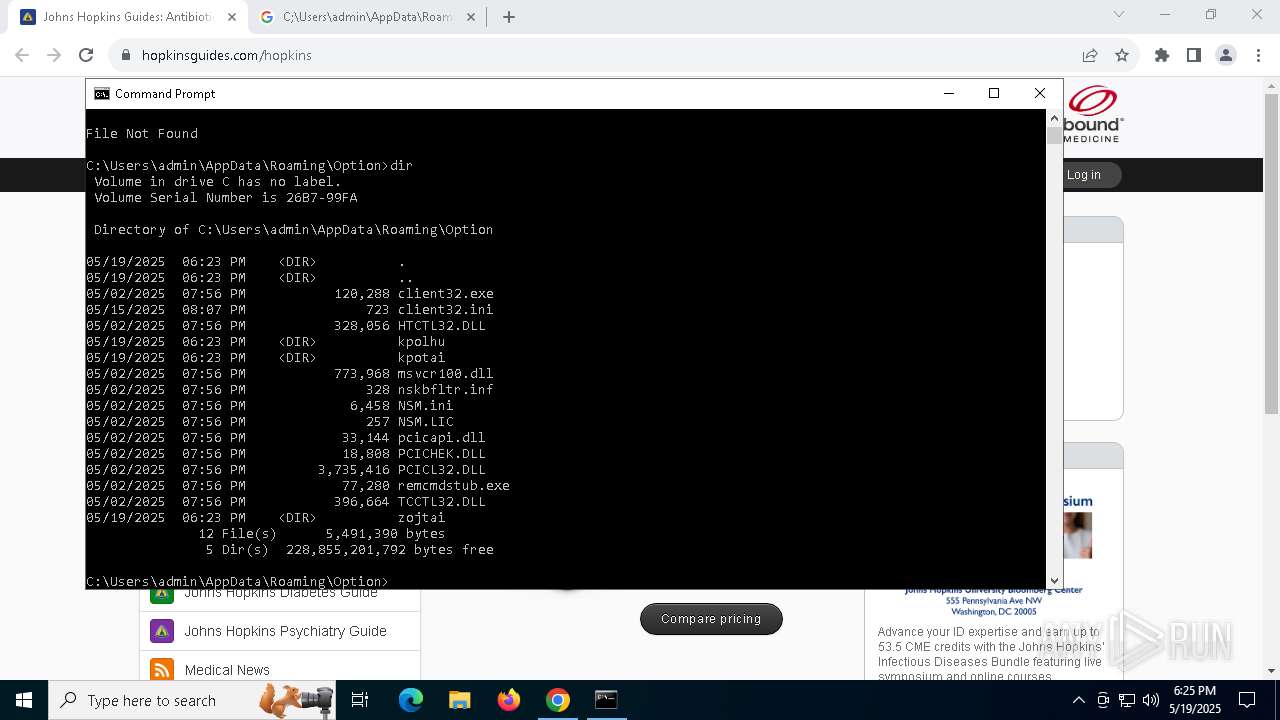
Task: Click the Compare pricing button
Action: click(711, 619)
